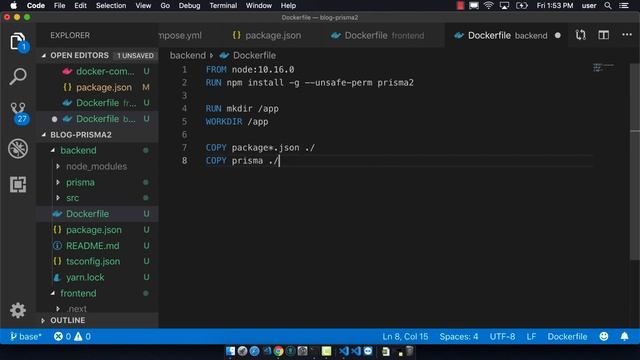
Task: Open Source Control view with 27 changes
Action: tap(18, 113)
